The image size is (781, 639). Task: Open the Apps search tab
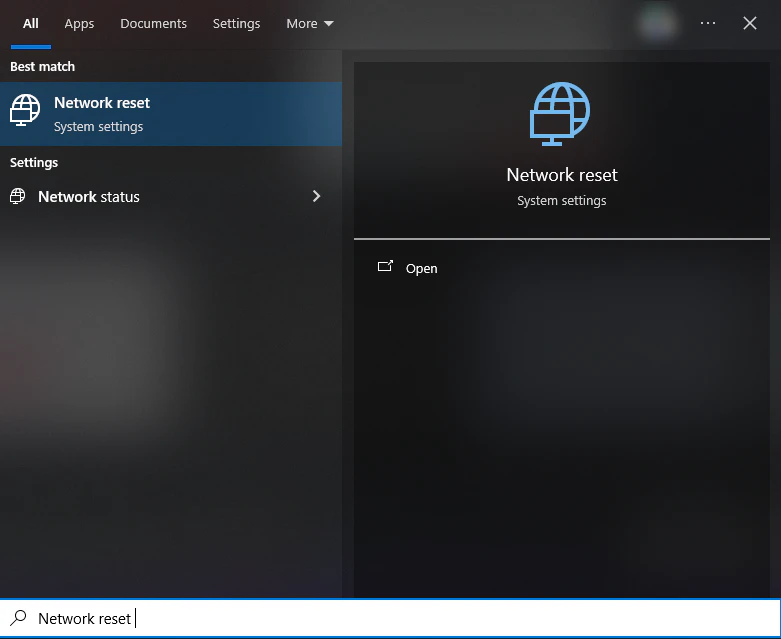tap(79, 23)
